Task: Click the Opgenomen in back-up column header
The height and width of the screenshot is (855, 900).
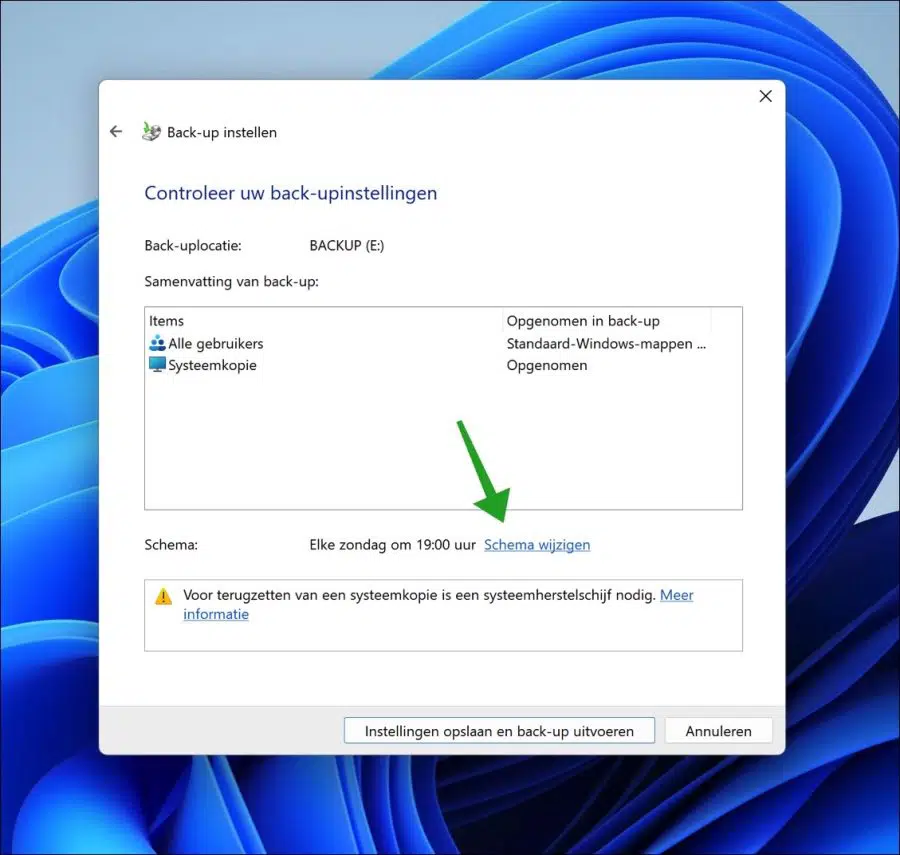Action: pyautogui.click(x=607, y=320)
